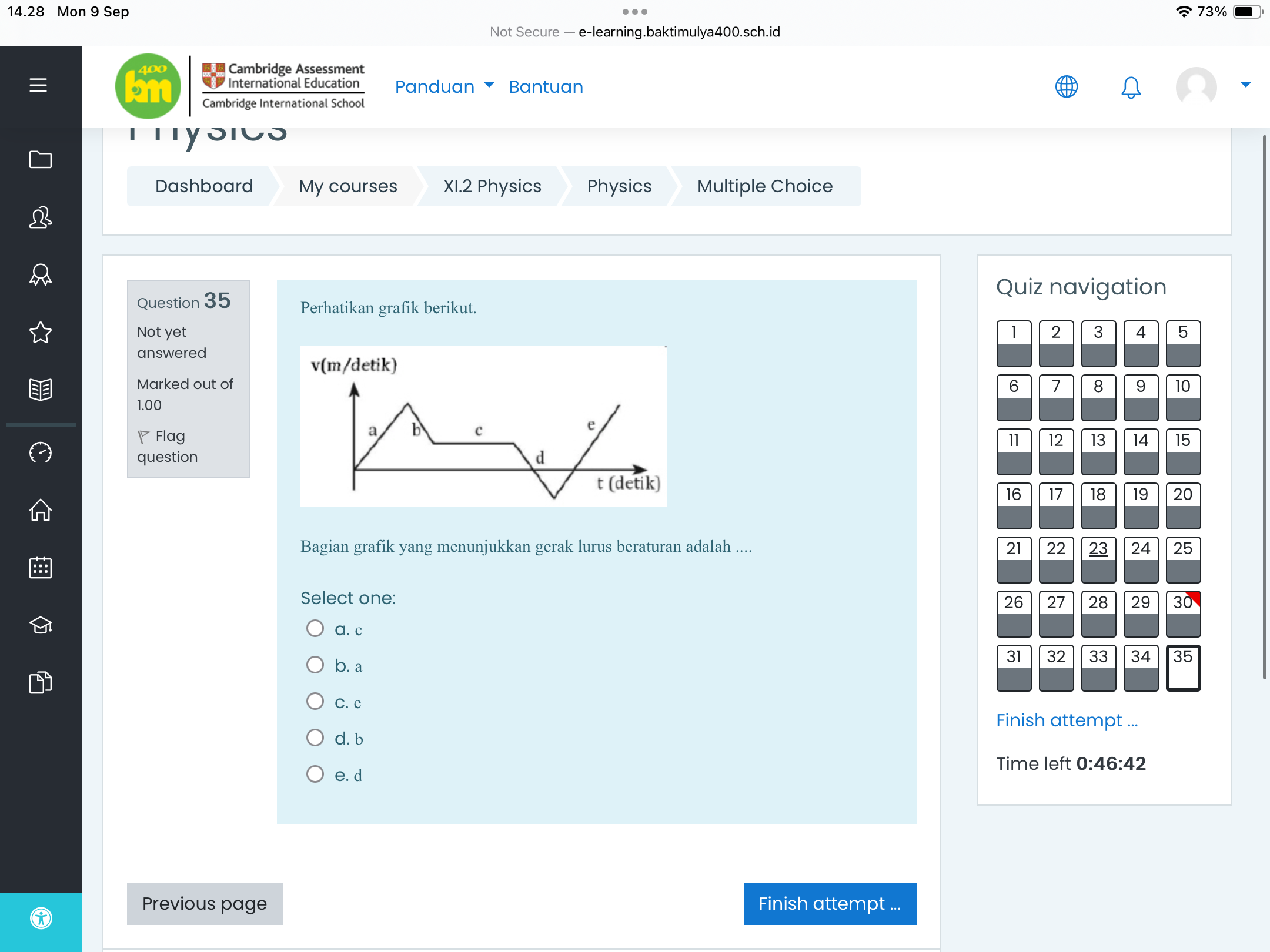Open the star competencies icon in sidebar
The height and width of the screenshot is (952, 1270).
(x=41, y=333)
